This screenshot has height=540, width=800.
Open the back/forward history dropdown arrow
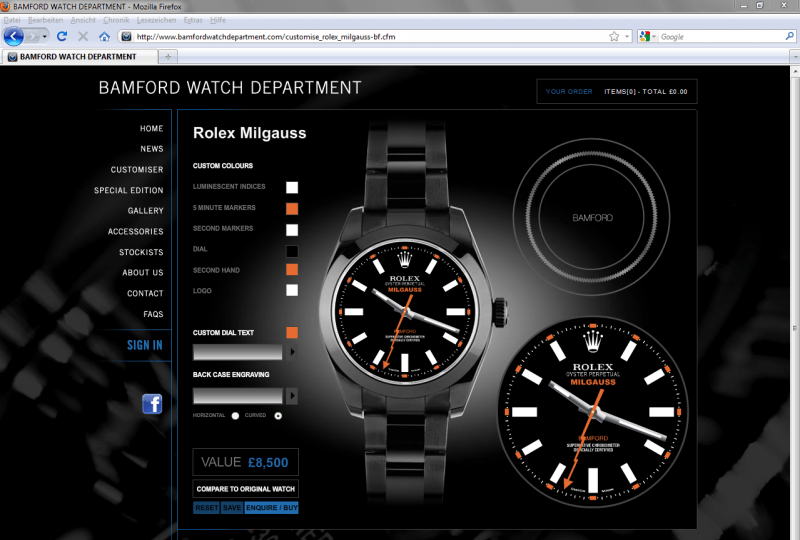coord(44,37)
